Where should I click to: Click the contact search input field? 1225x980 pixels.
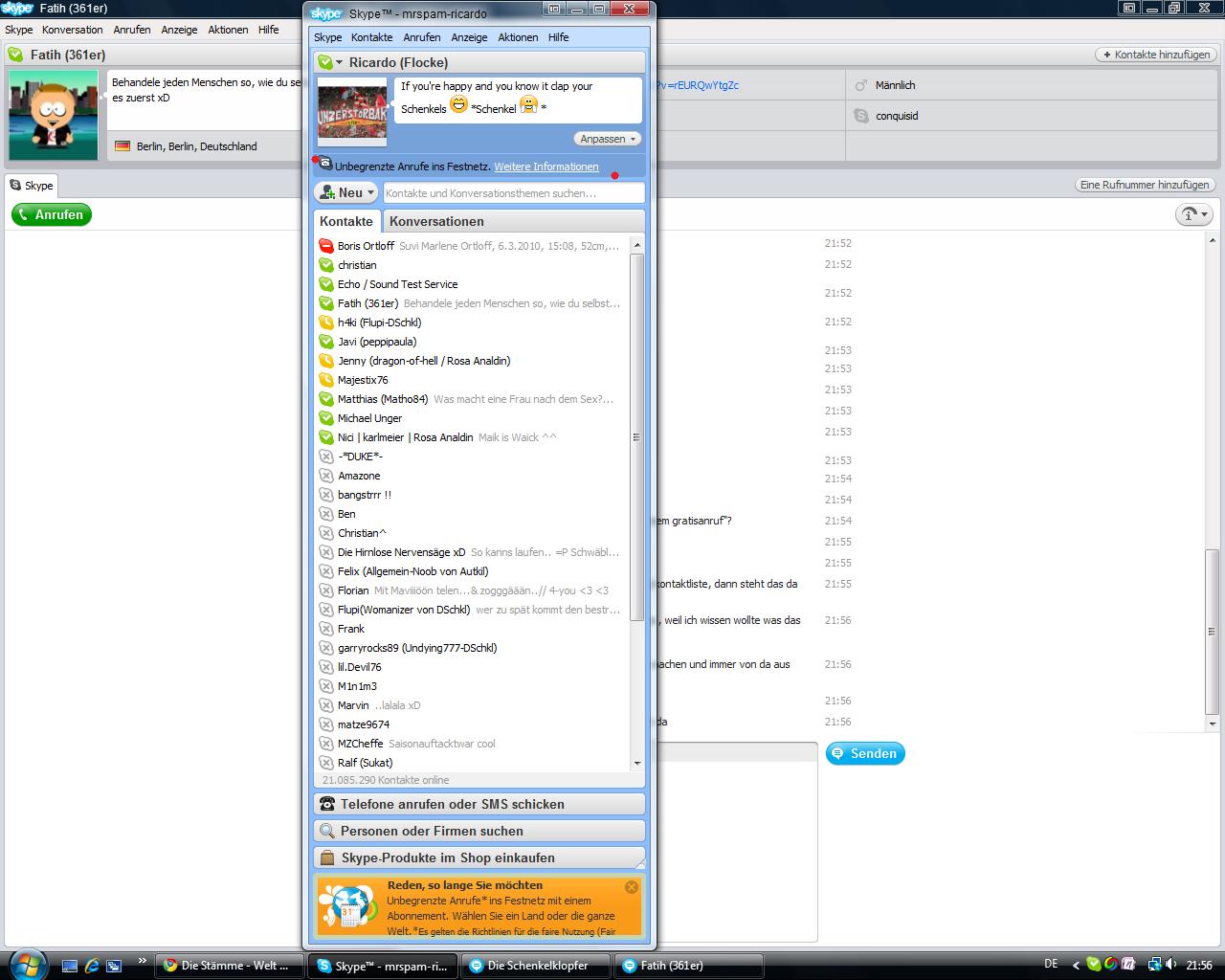point(514,193)
